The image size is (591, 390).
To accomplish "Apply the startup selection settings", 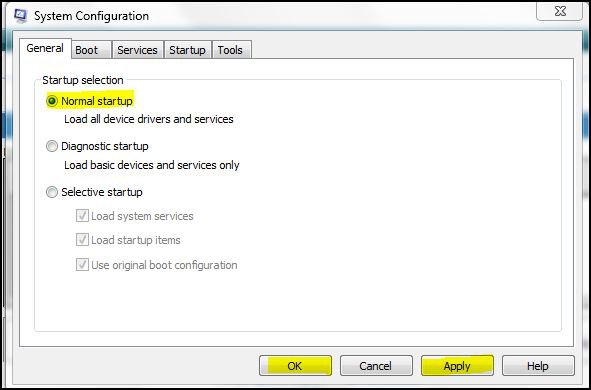I will tap(457, 366).
